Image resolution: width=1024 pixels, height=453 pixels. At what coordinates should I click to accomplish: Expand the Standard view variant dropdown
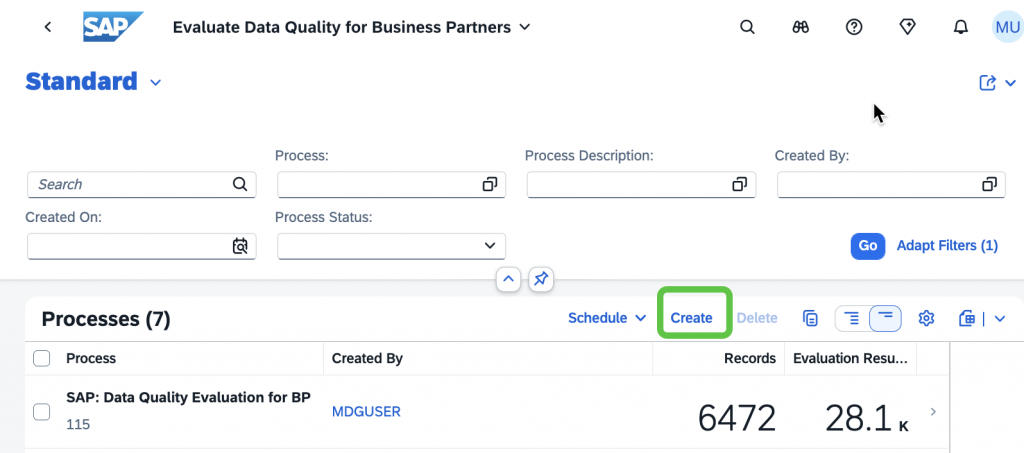tap(155, 83)
